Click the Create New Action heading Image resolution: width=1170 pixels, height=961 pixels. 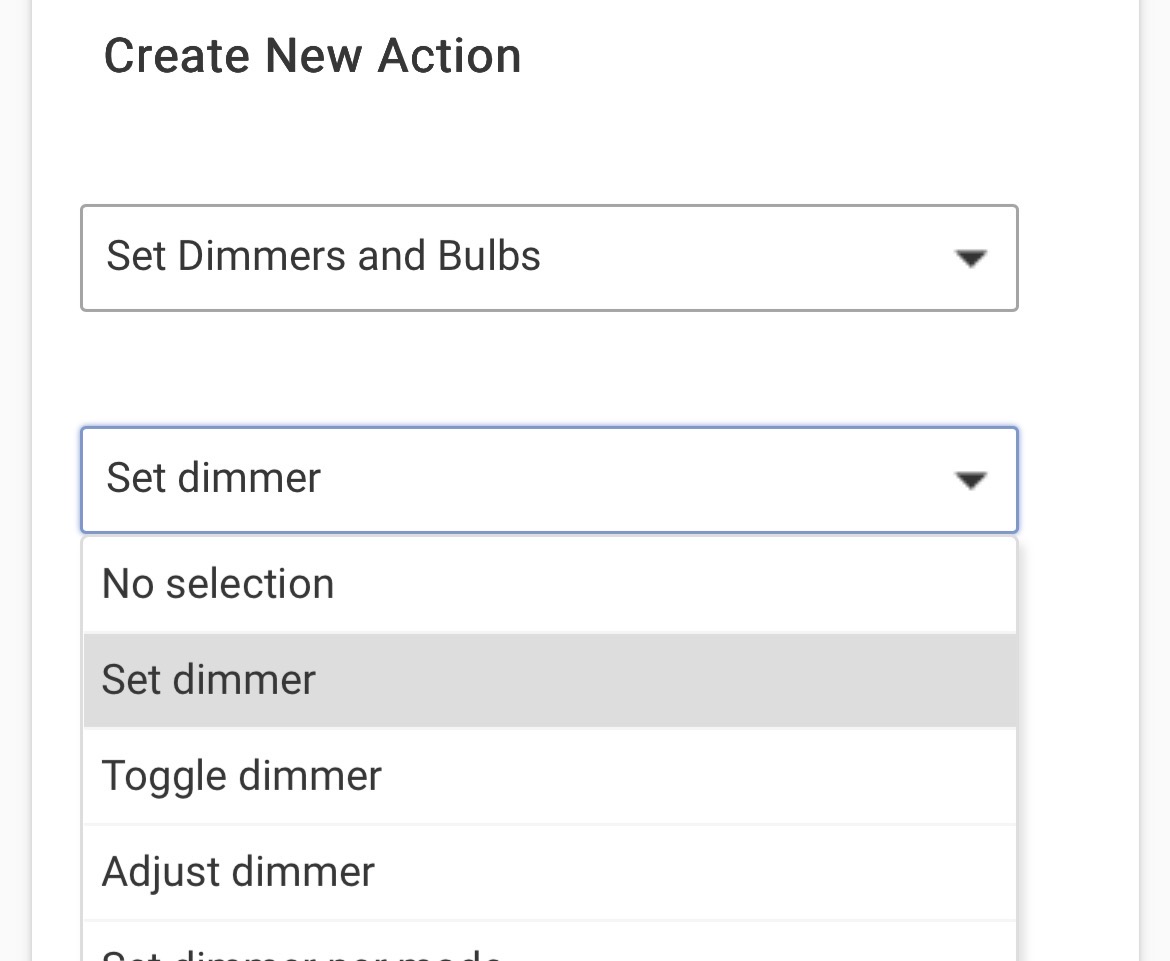click(312, 56)
